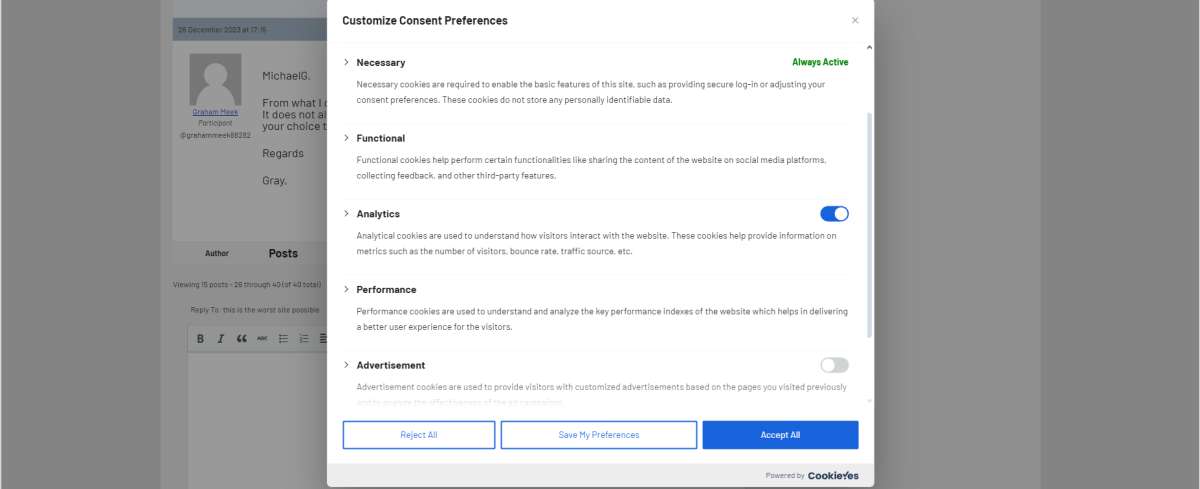Insert blockquote in reply editor

[x=241, y=339]
